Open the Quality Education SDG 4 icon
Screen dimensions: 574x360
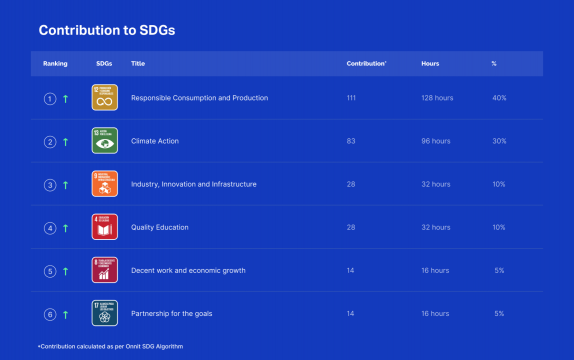click(x=105, y=227)
